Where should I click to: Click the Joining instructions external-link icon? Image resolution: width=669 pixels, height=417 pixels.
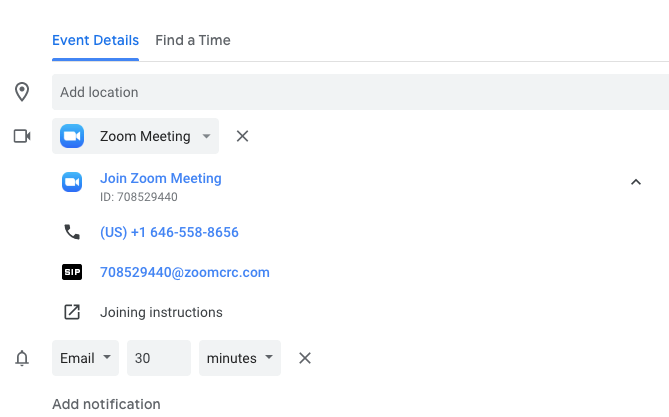[x=72, y=312]
